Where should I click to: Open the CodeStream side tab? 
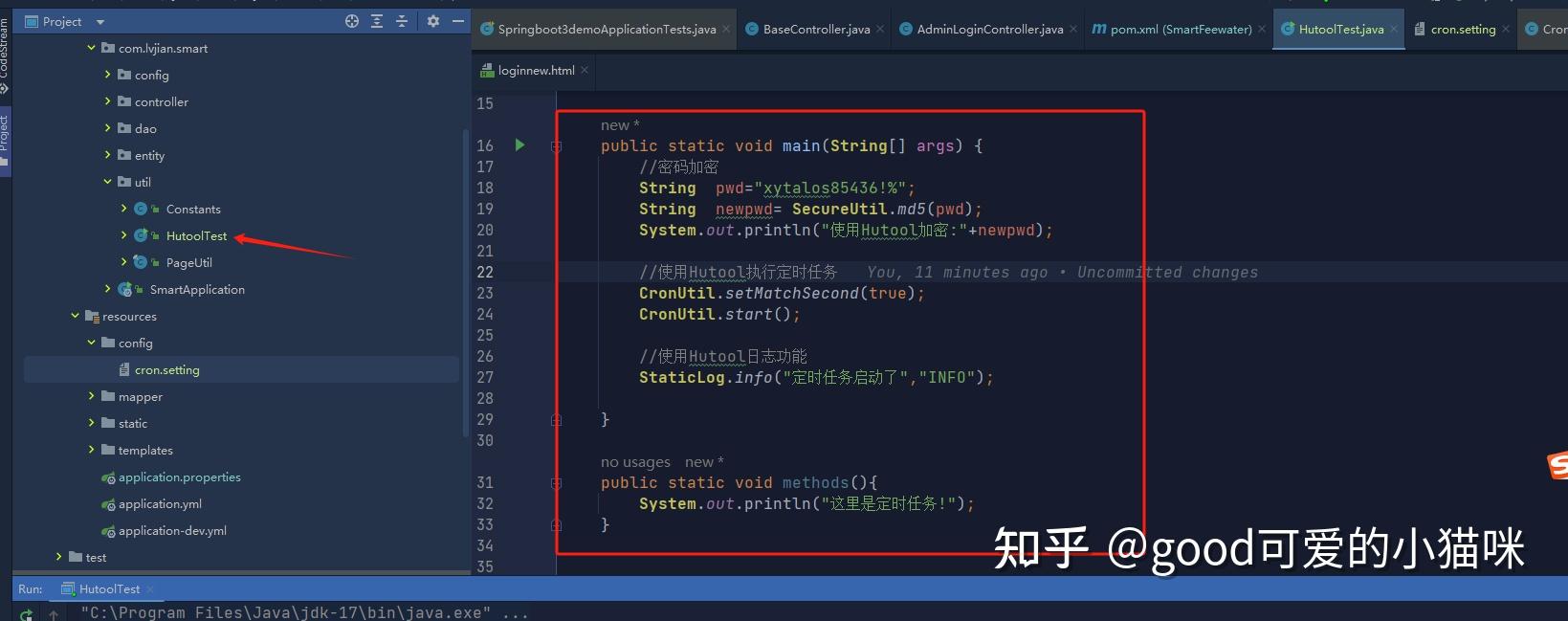click(5, 55)
